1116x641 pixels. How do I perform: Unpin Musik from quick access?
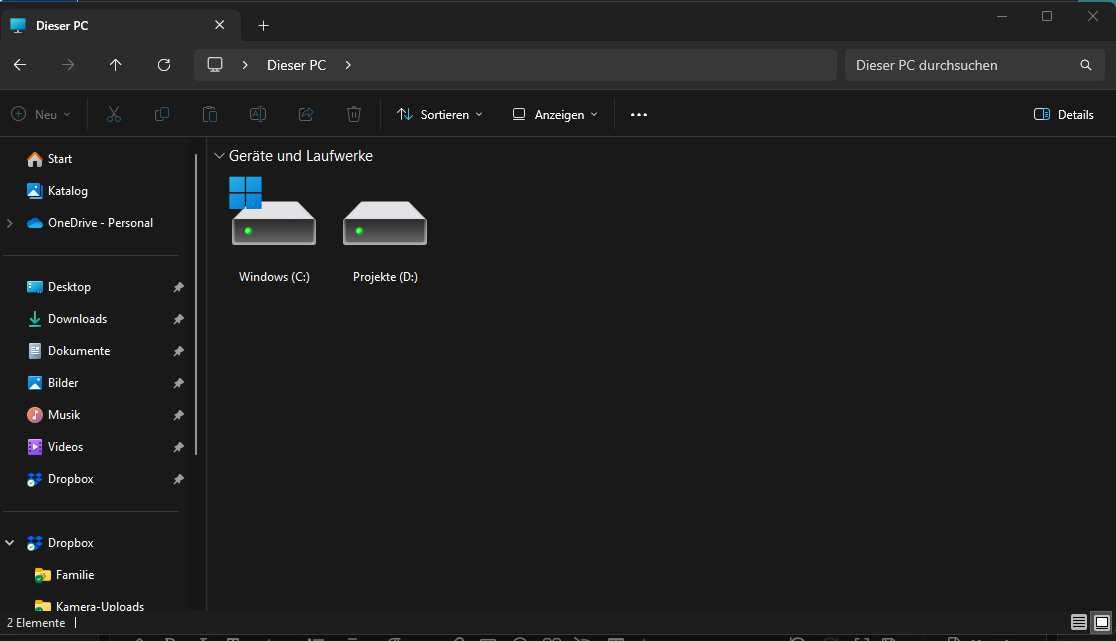(178, 415)
